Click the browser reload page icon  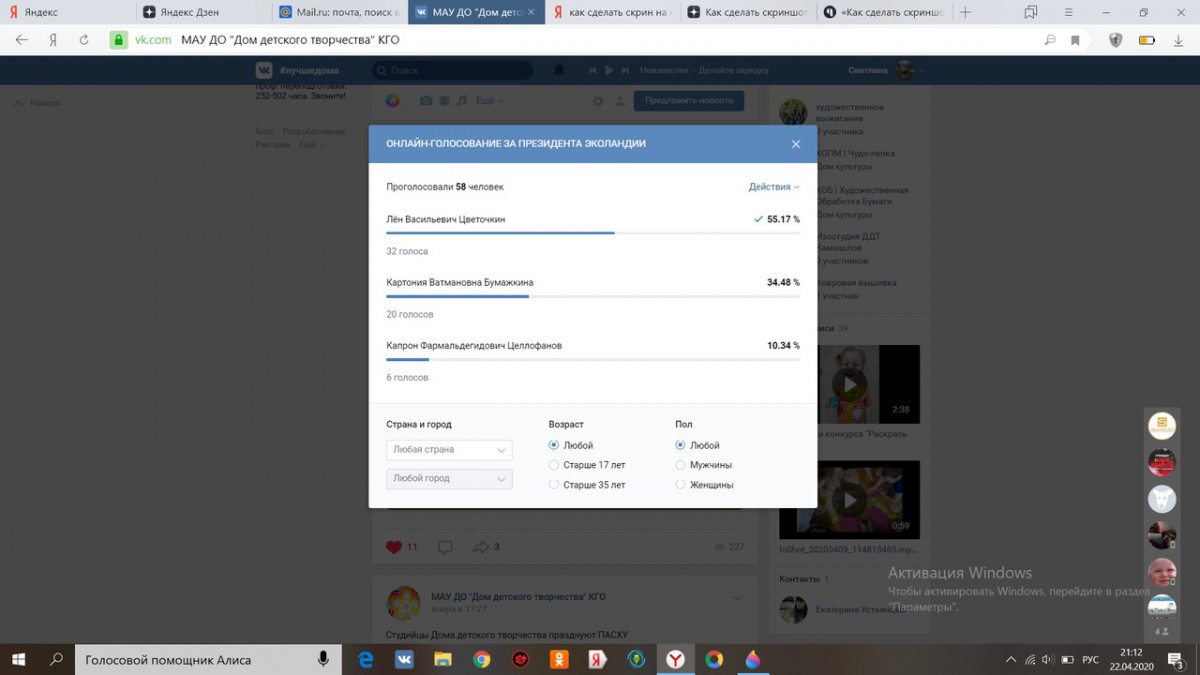pyautogui.click(x=84, y=40)
